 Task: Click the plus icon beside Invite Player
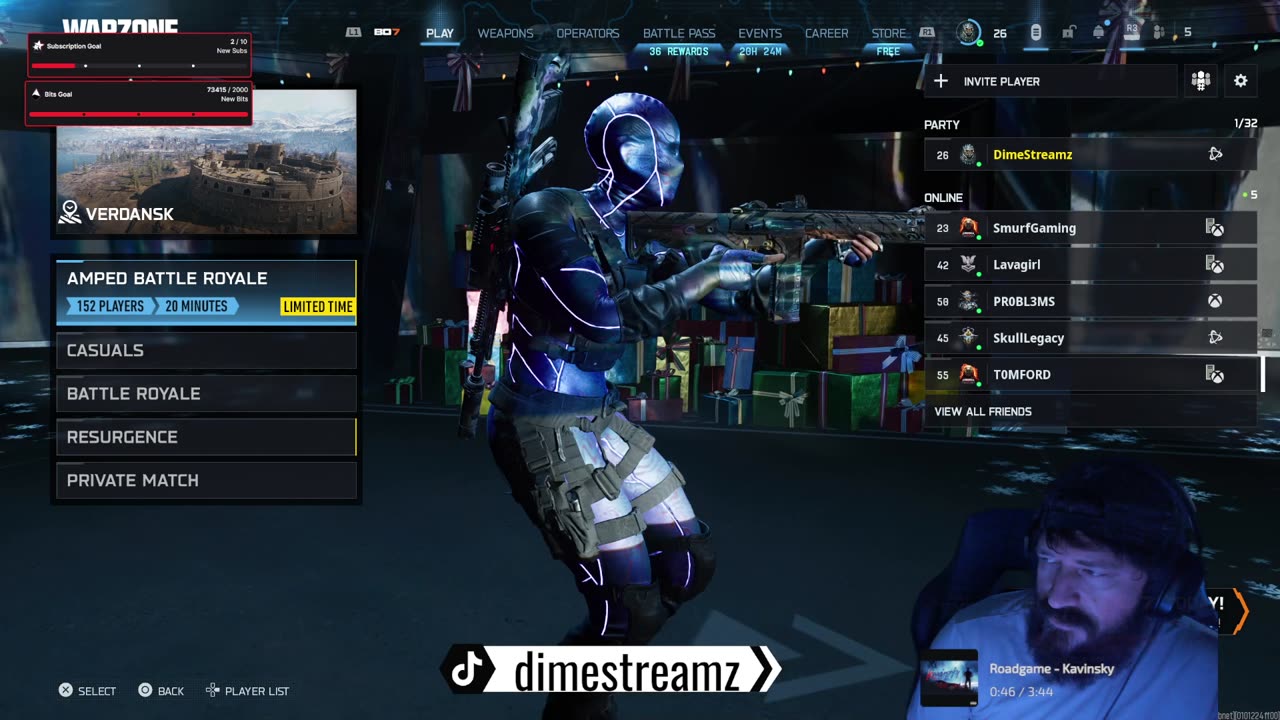click(941, 81)
